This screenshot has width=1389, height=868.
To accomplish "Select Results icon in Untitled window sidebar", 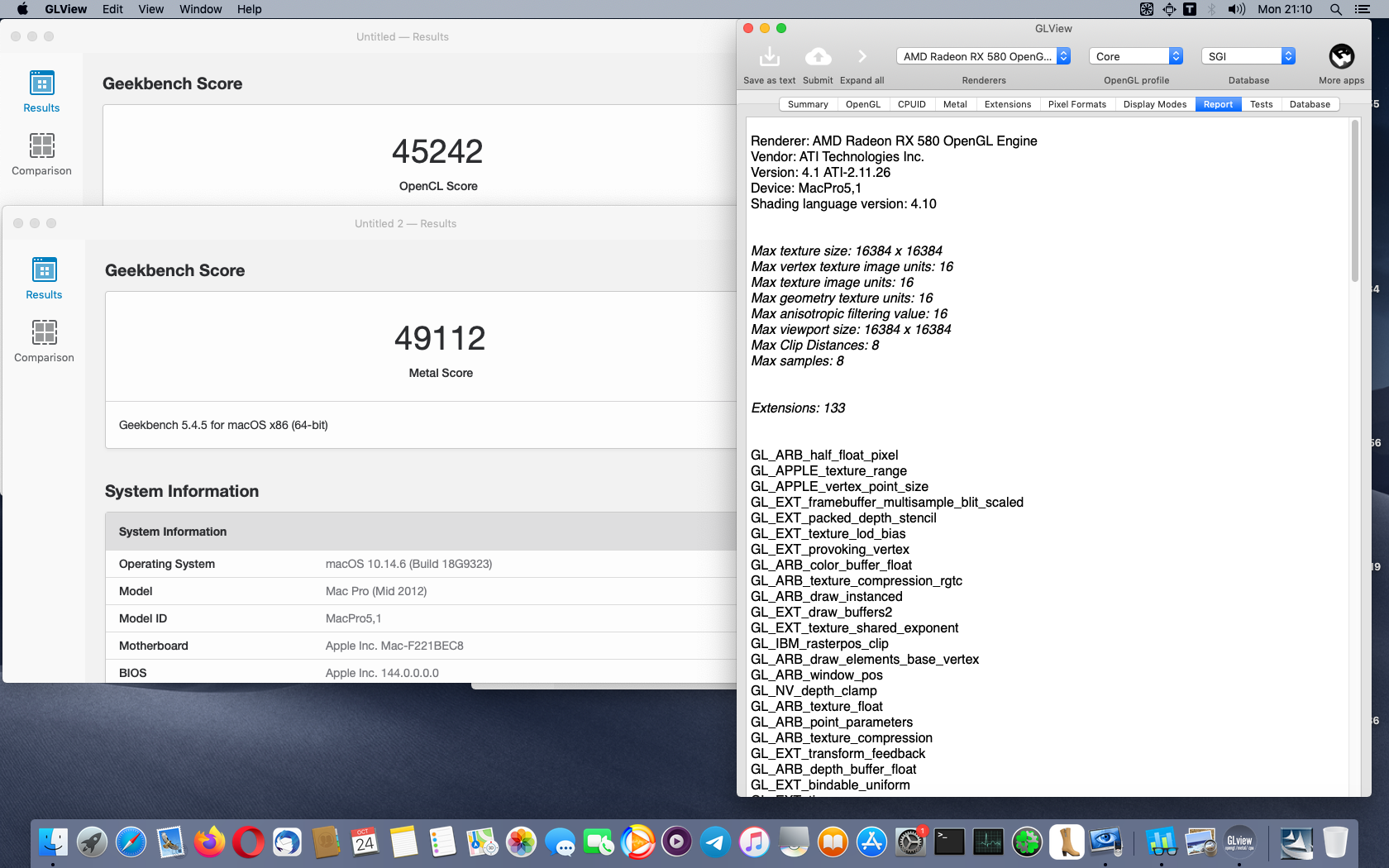I will 41,83.
